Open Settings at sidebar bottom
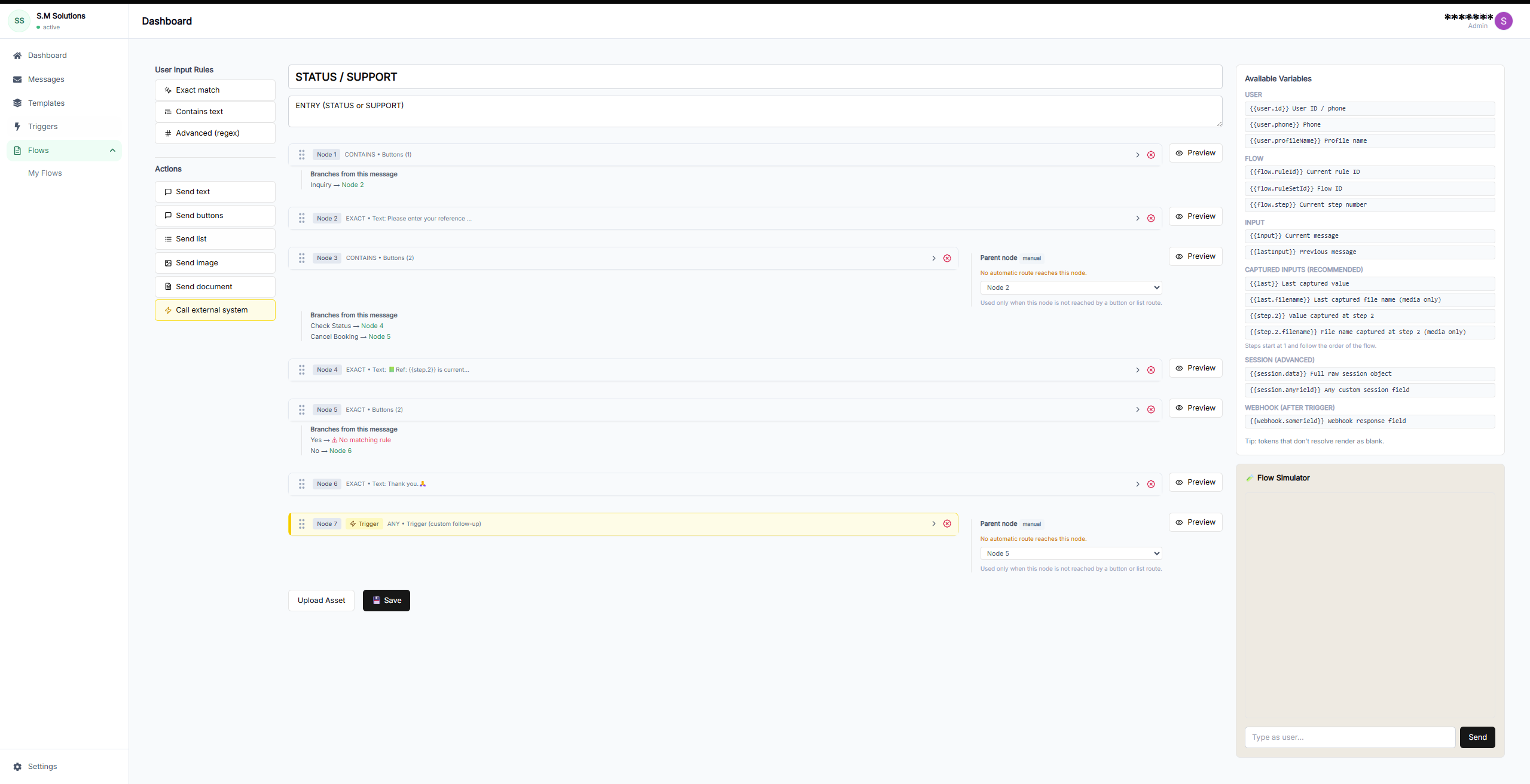The width and height of the screenshot is (1530, 784). point(64,766)
